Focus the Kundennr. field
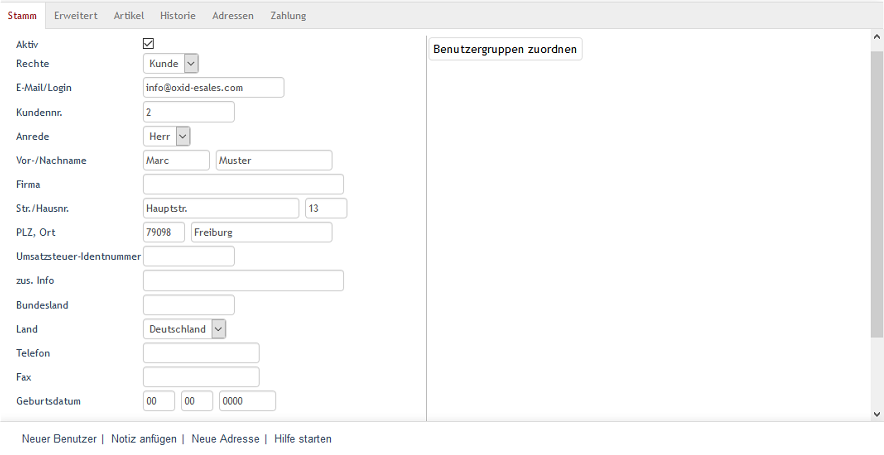 click(x=189, y=112)
